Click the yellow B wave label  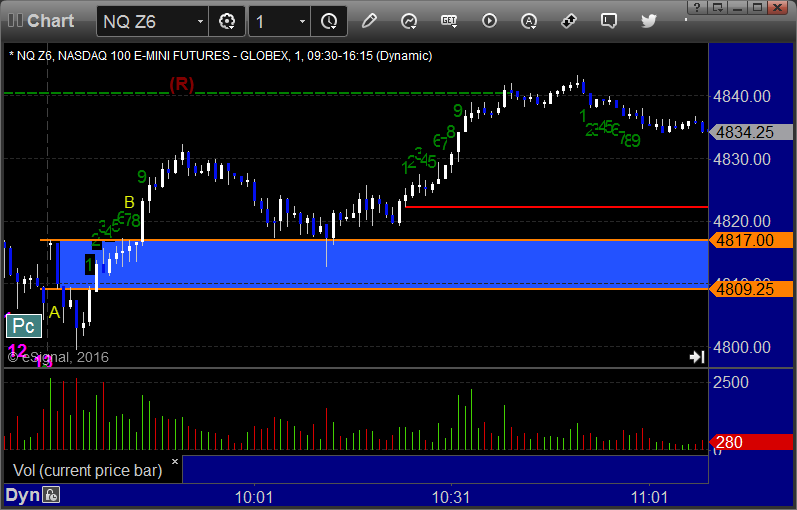pyautogui.click(x=129, y=202)
